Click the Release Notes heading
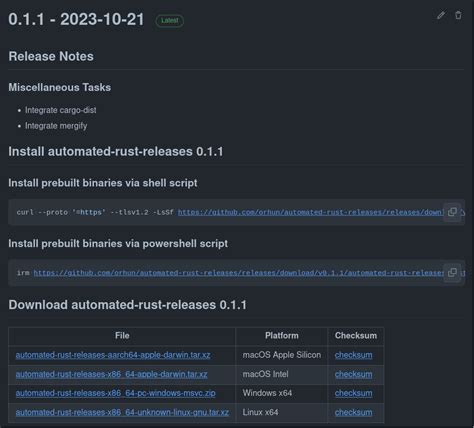Viewport: 474px width, 428px height. coord(51,56)
